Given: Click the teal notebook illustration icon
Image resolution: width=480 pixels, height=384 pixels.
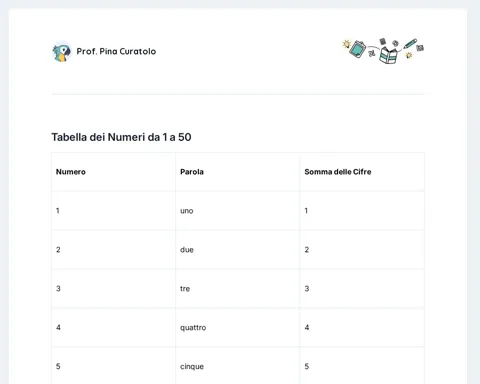Looking at the screenshot, I should pos(358,49).
